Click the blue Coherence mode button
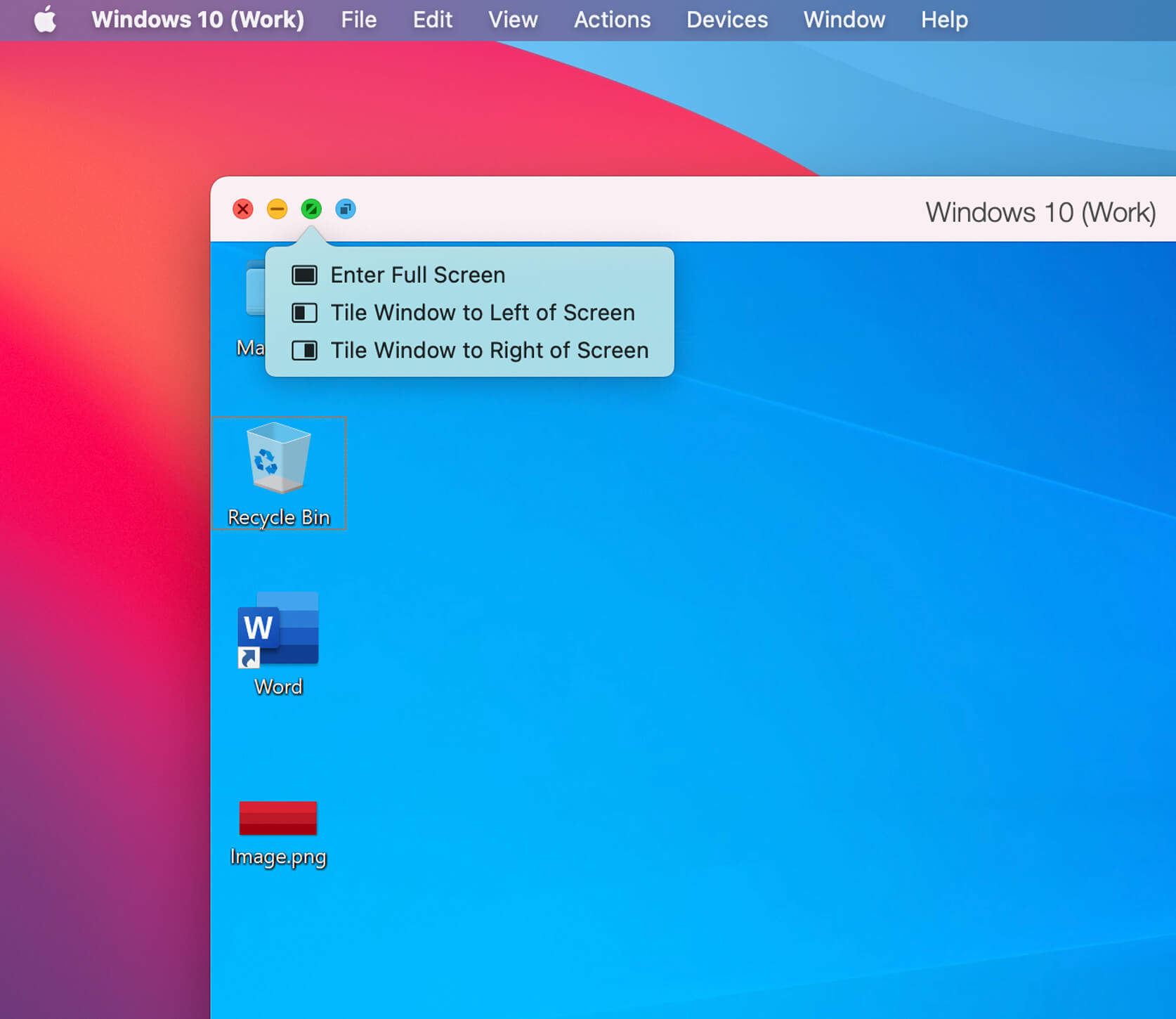 346,209
